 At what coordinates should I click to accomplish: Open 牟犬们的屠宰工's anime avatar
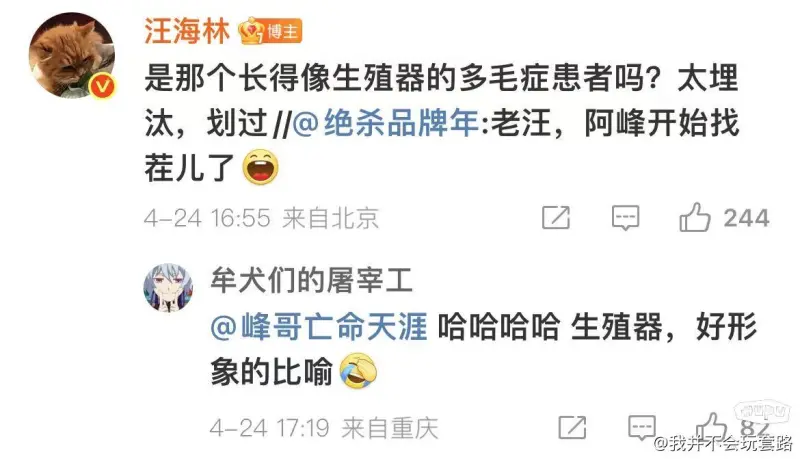[168, 288]
